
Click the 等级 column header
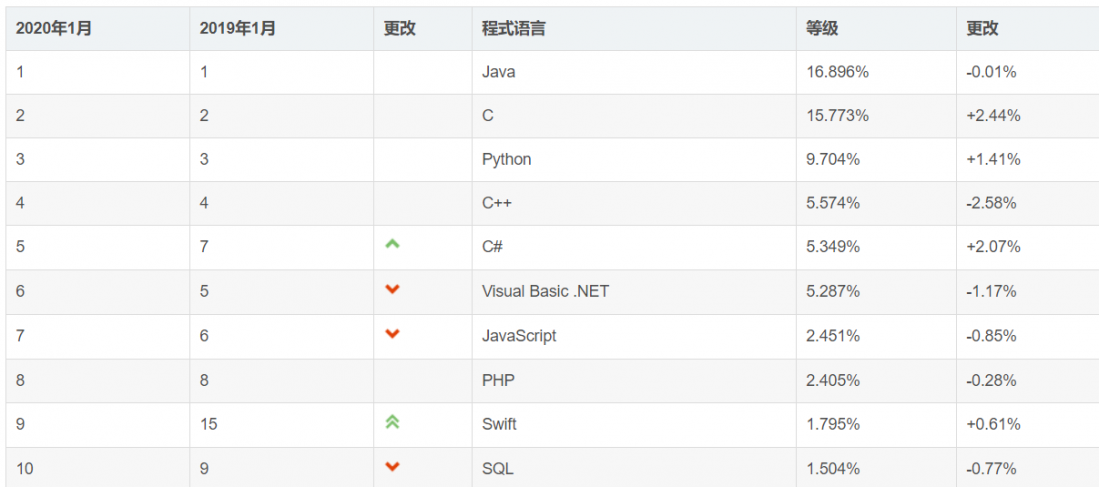[822, 28]
